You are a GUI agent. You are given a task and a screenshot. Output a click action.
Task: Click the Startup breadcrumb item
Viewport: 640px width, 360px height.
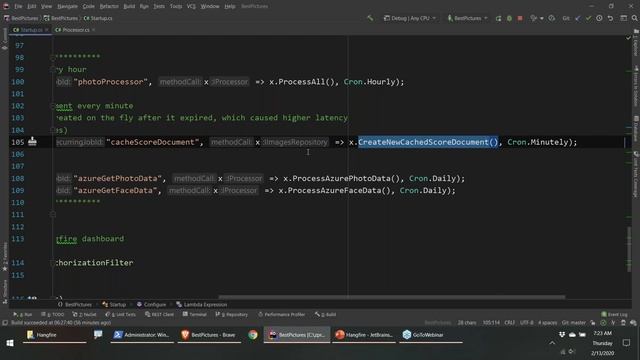(114, 304)
